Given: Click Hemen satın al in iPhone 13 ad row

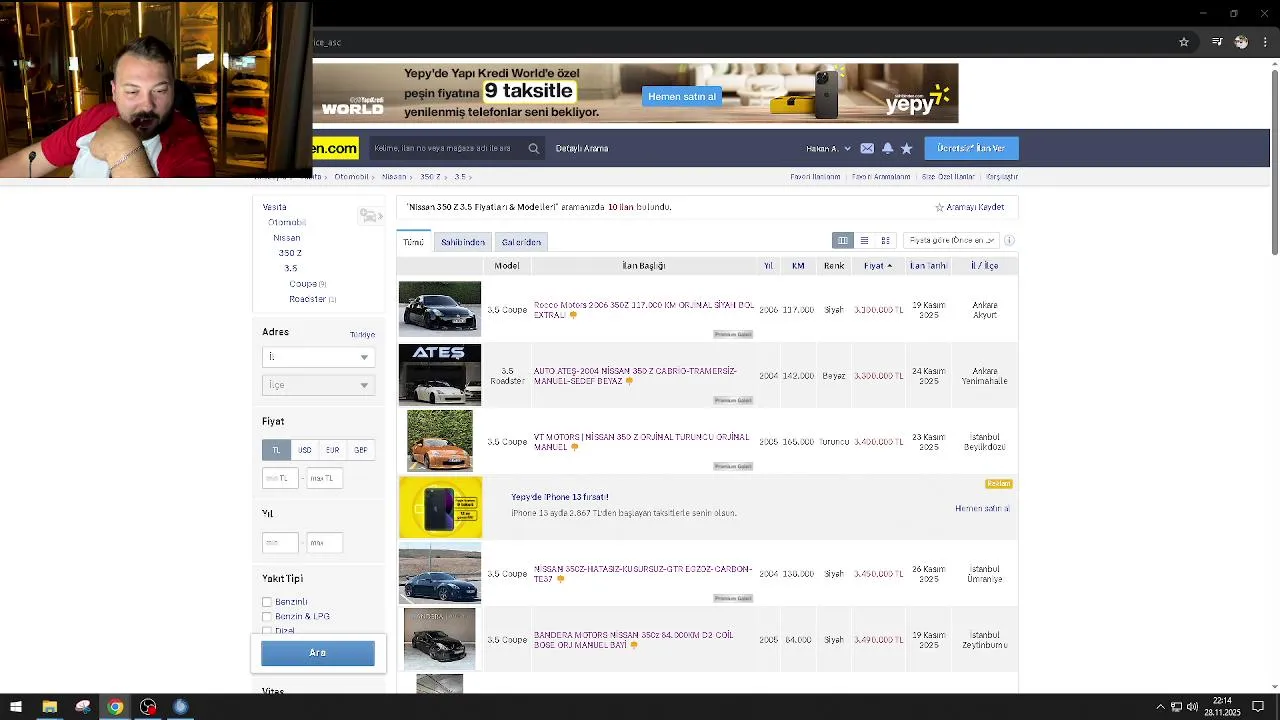Looking at the screenshot, I should [x=982, y=509].
